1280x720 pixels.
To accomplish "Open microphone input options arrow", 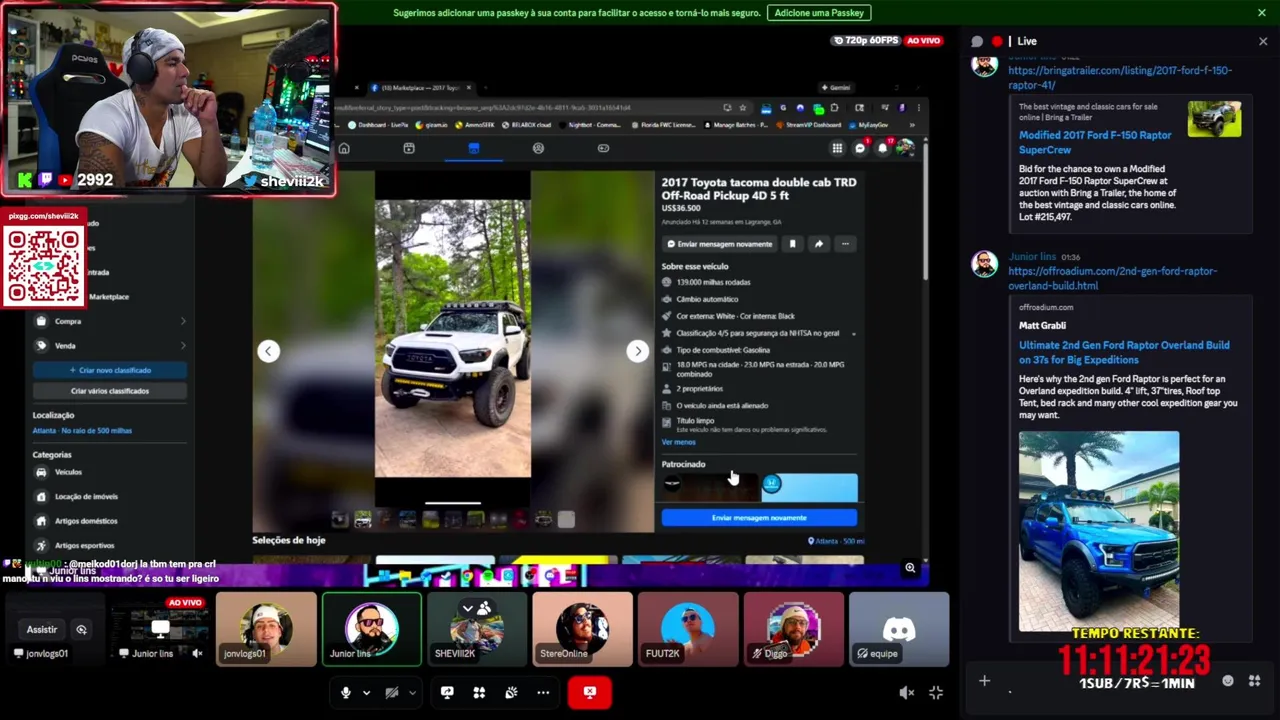I will click(366, 693).
